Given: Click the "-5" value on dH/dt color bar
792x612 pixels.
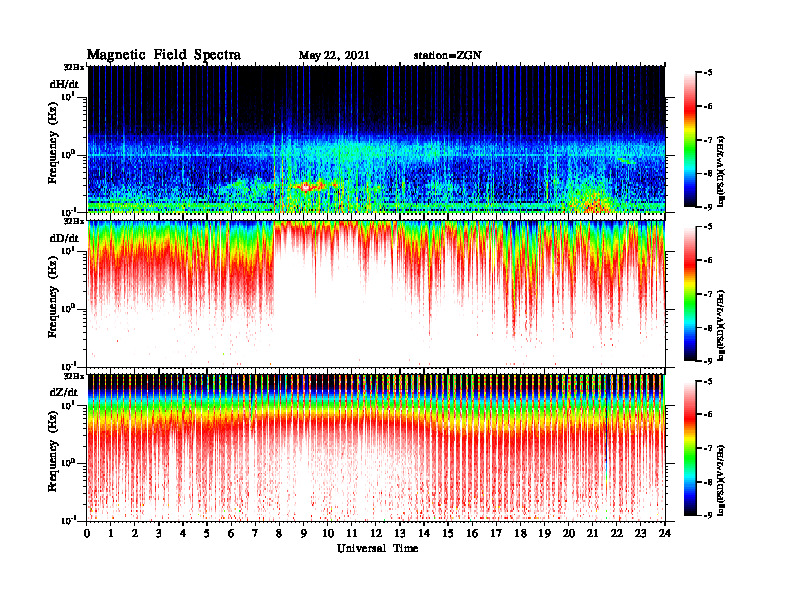Looking at the screenshot, I should (708, 73).
